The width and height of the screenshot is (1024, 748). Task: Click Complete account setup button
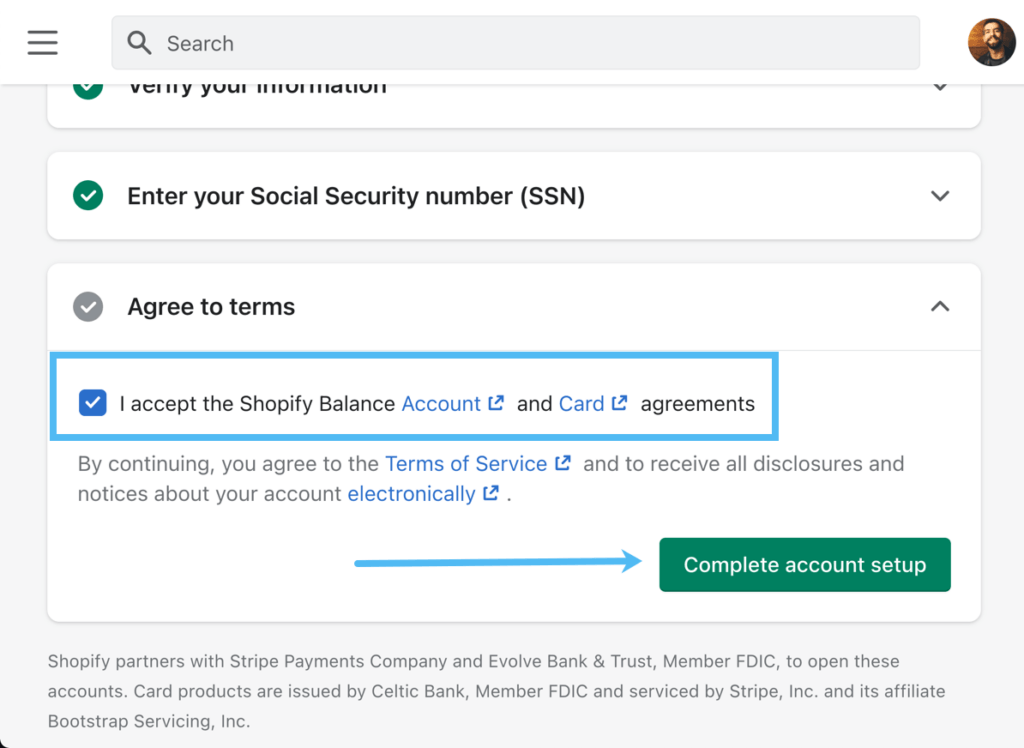[804, 565]
